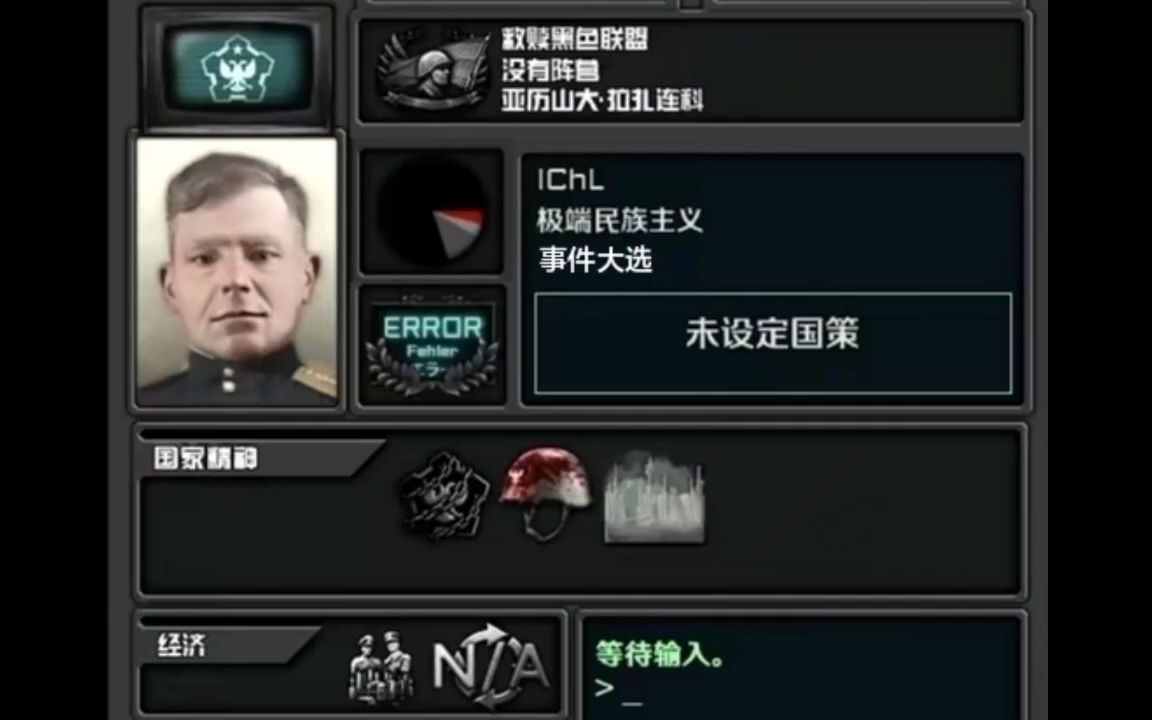Viewport: 1152px width, 720px height.
Task: Click the gray smoky ruins spirit icon
Action: coord(653,497)
